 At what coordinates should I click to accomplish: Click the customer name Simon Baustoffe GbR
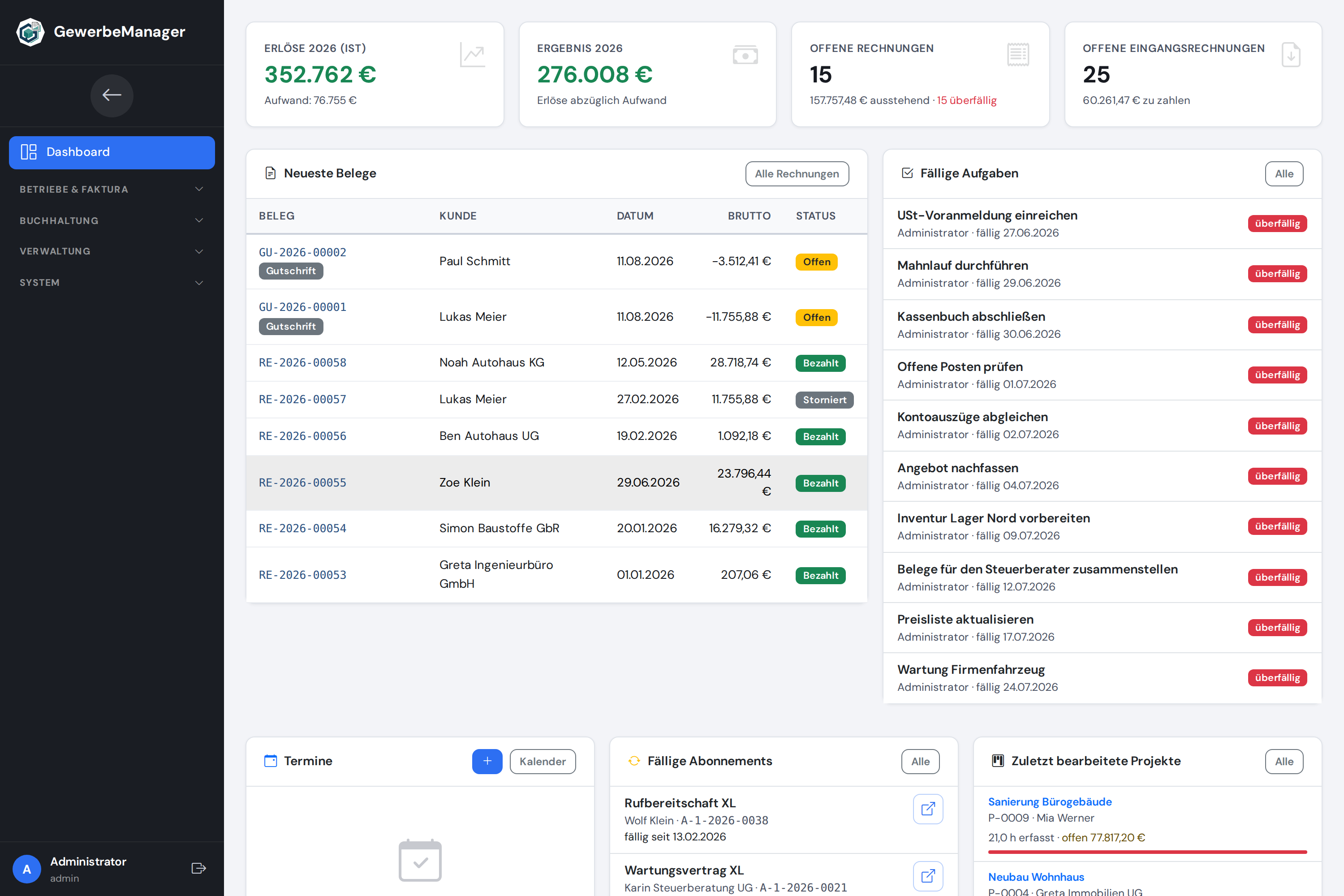[x=499, y=529]
